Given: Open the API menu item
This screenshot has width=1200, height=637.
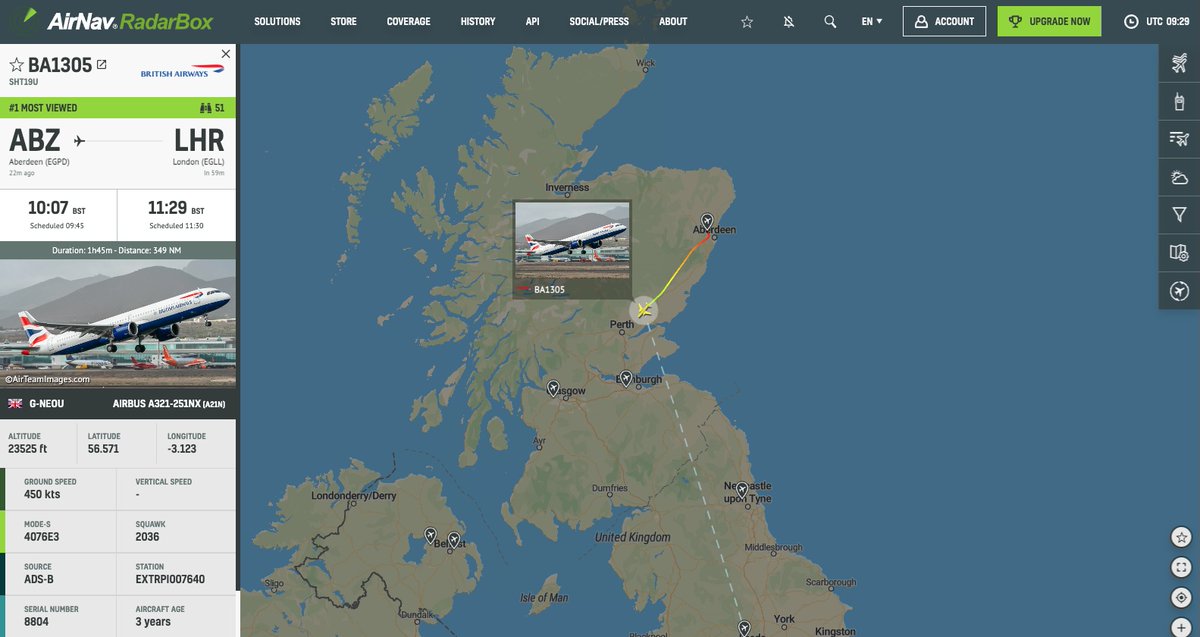Looking at the screenshot, I should coord(533,21).
